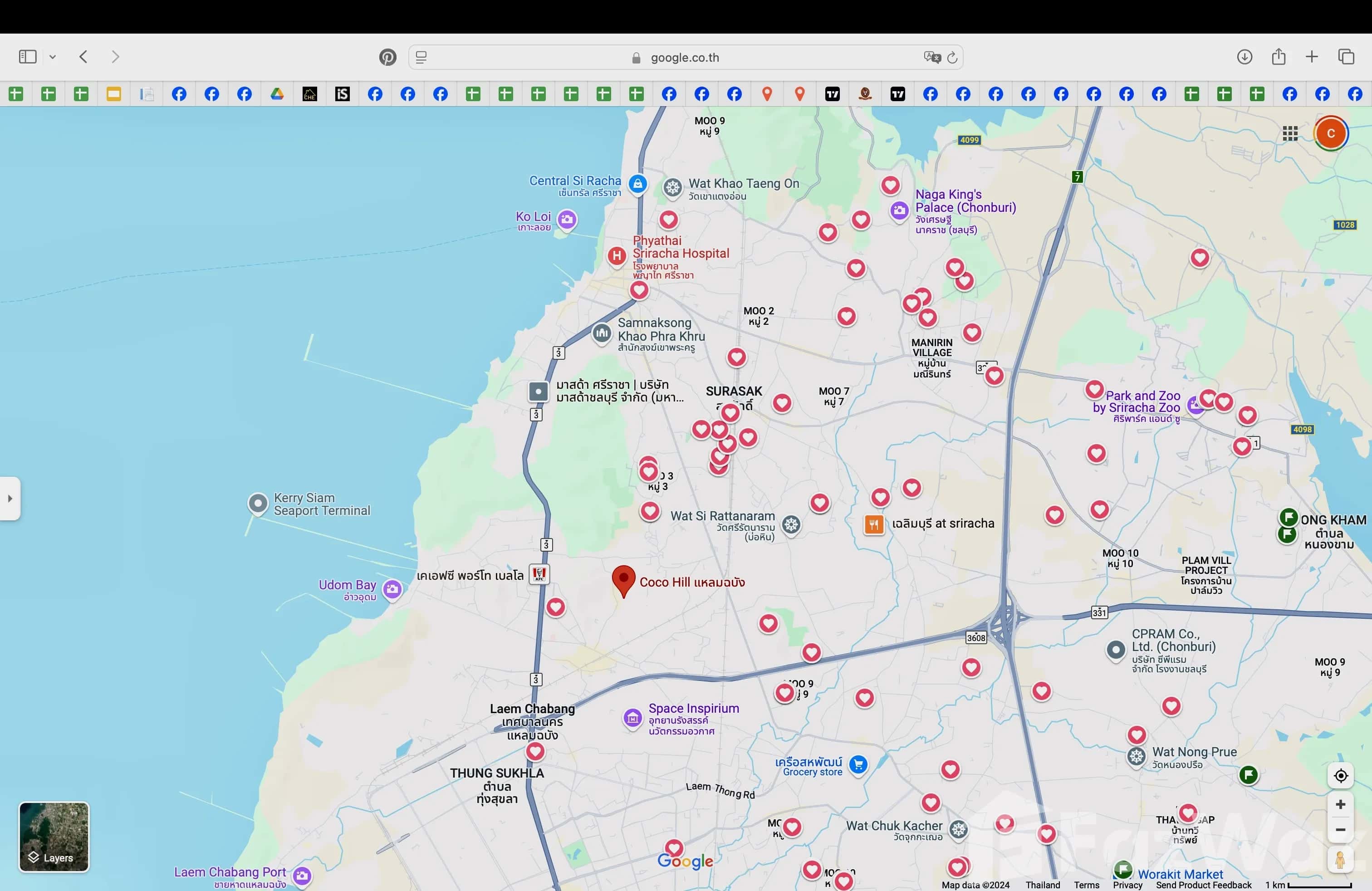Click the show your location button
This screenshot has height=891, width=1372.
[x=1340, y=776]
